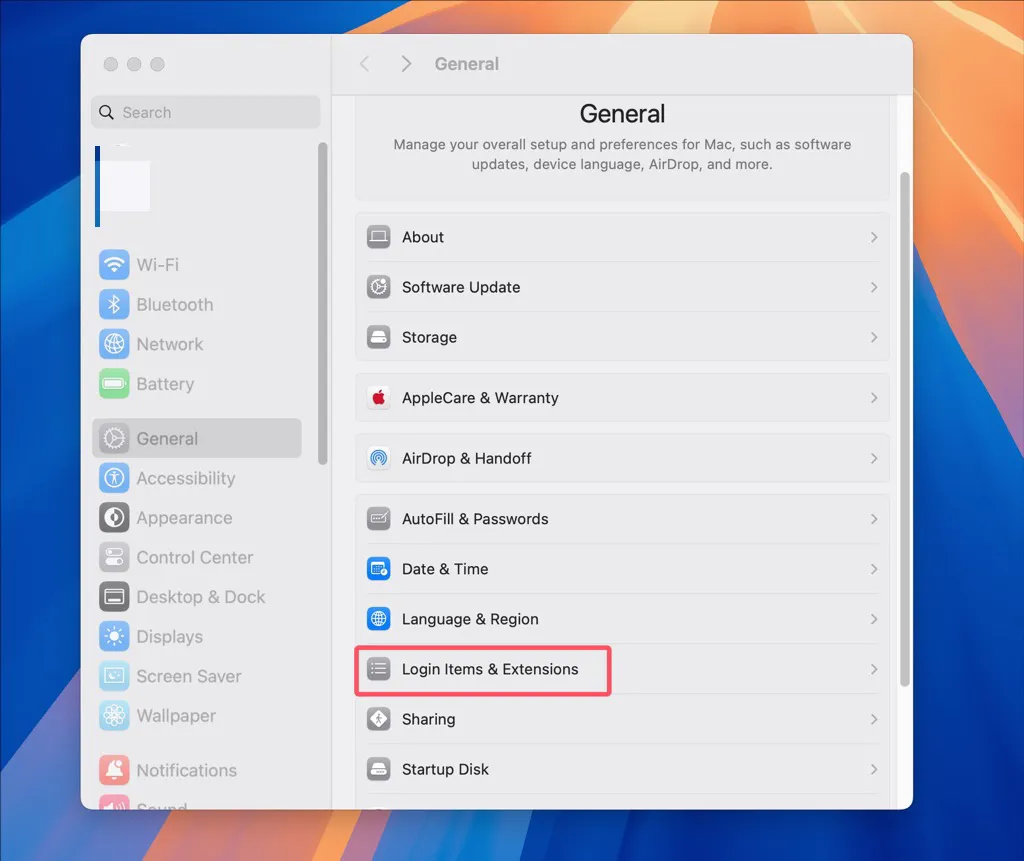
Task: Click the search magnifying glass icon
Action: (x=106, y=112)
